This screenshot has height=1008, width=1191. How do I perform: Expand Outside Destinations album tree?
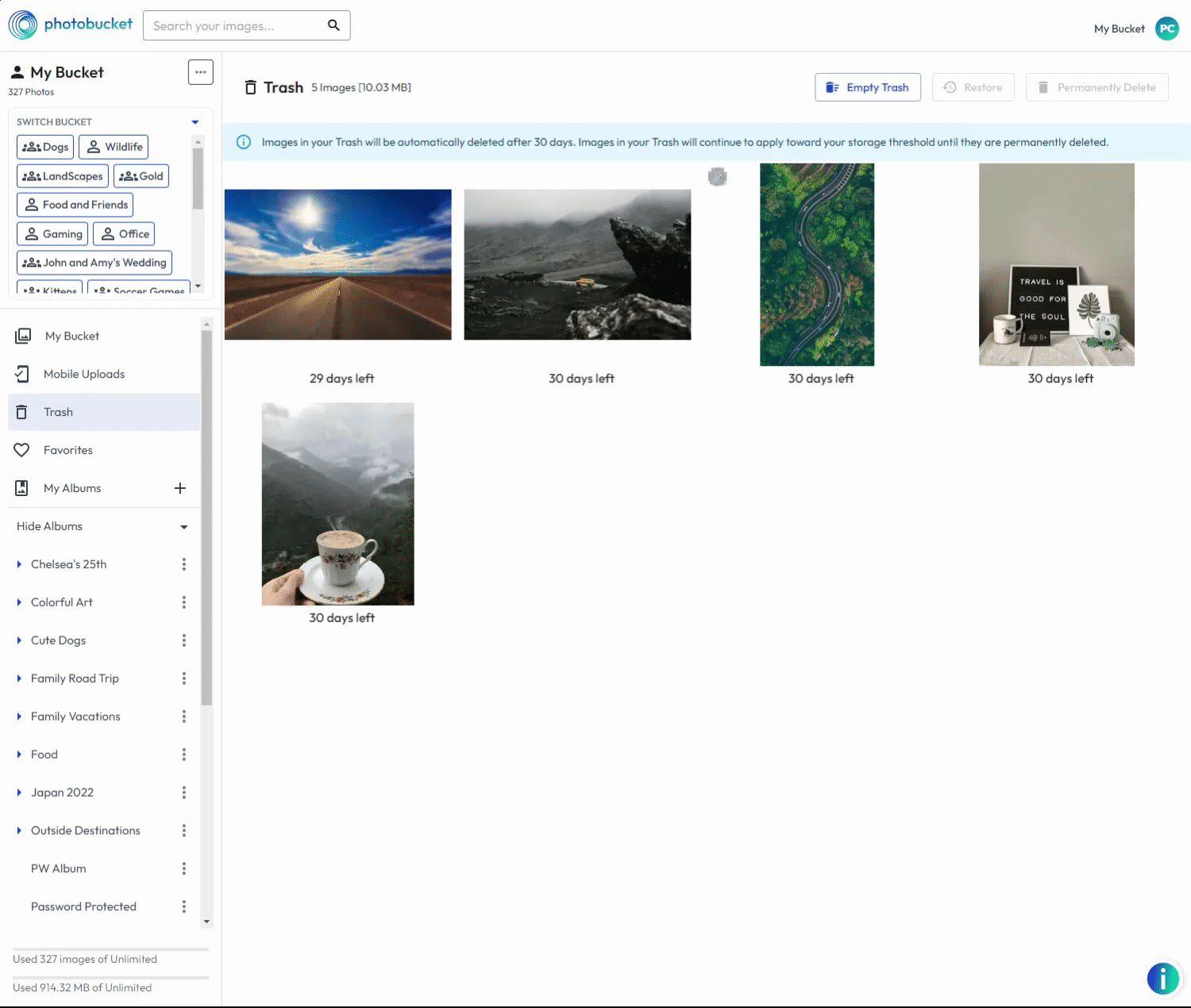(x=19, y=831)
